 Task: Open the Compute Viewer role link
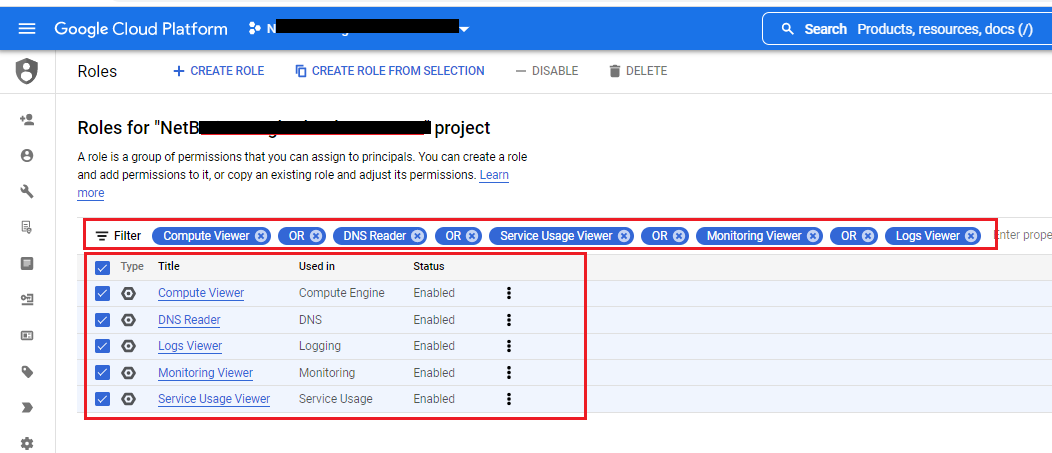pyautogui.click(x=201, y=293)
